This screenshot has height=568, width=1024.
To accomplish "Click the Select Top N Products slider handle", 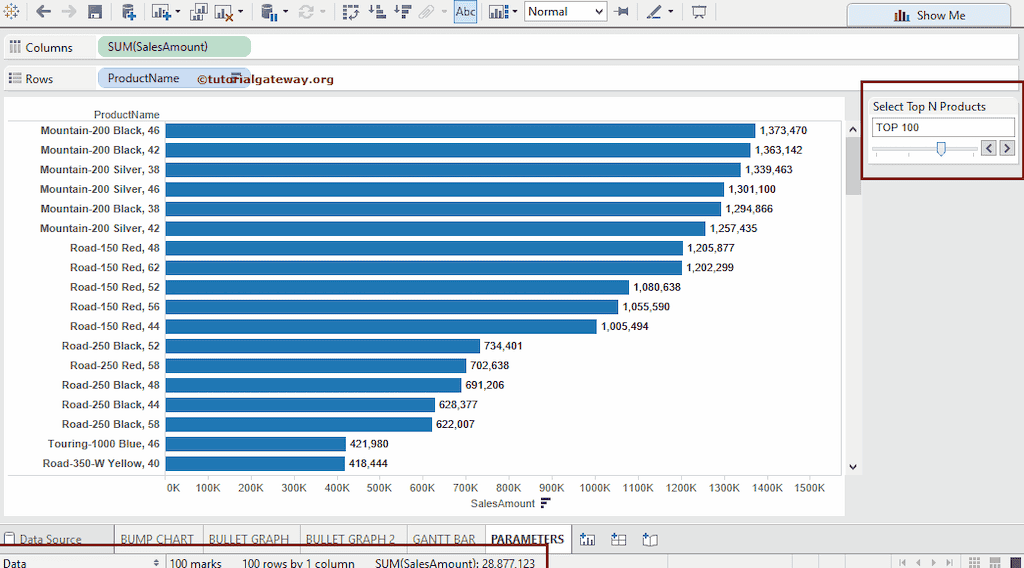I will point(941,148).
